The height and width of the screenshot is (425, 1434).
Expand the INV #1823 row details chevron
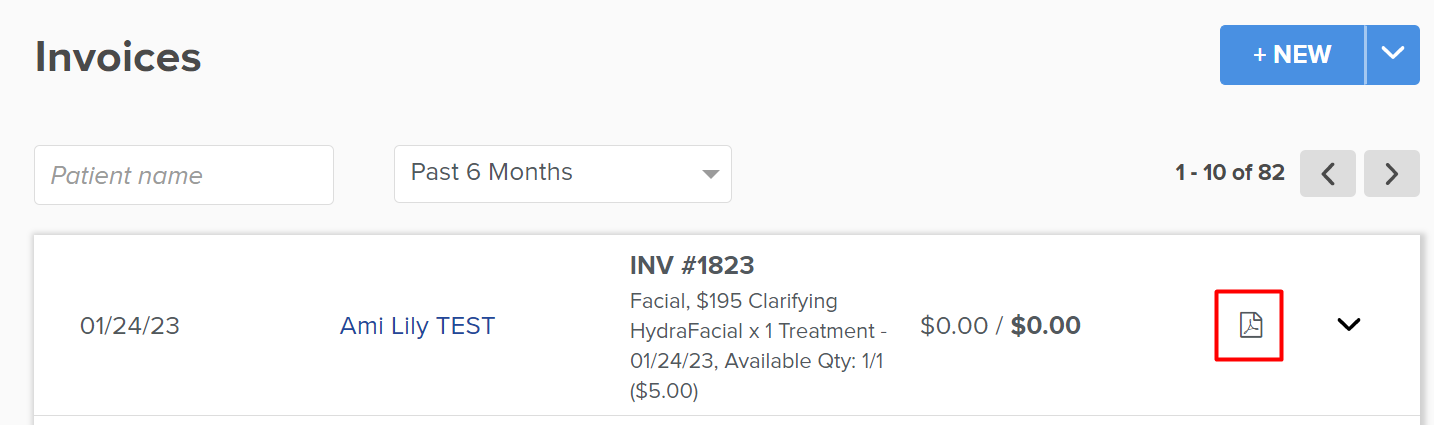[x=1349, y=324]
